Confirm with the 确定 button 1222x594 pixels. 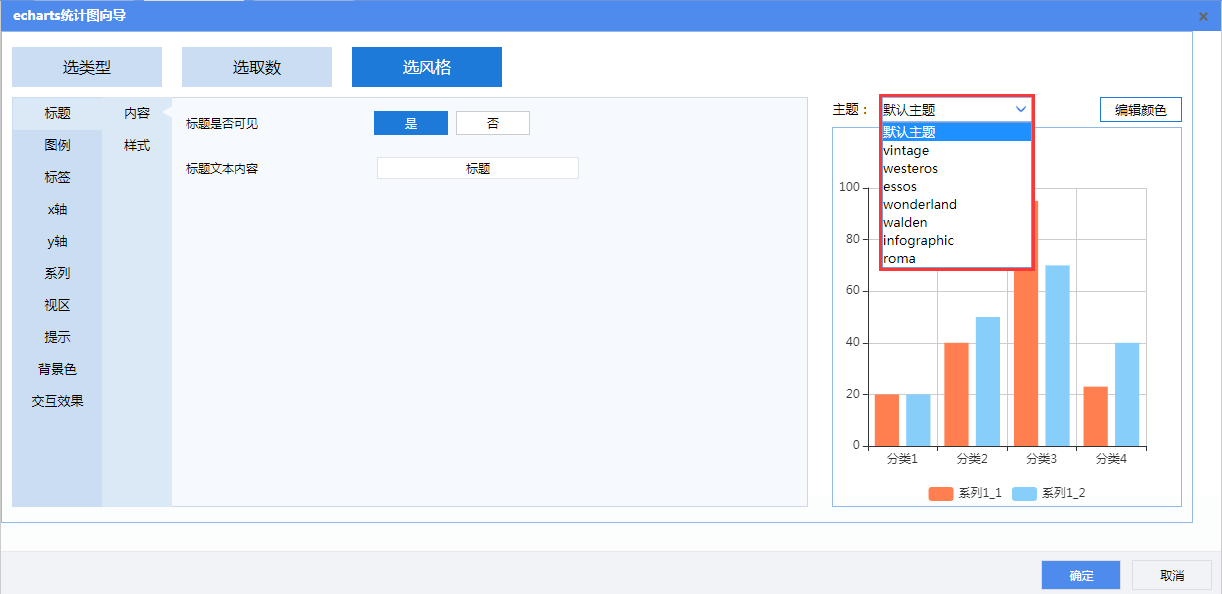click(1081, 575)
